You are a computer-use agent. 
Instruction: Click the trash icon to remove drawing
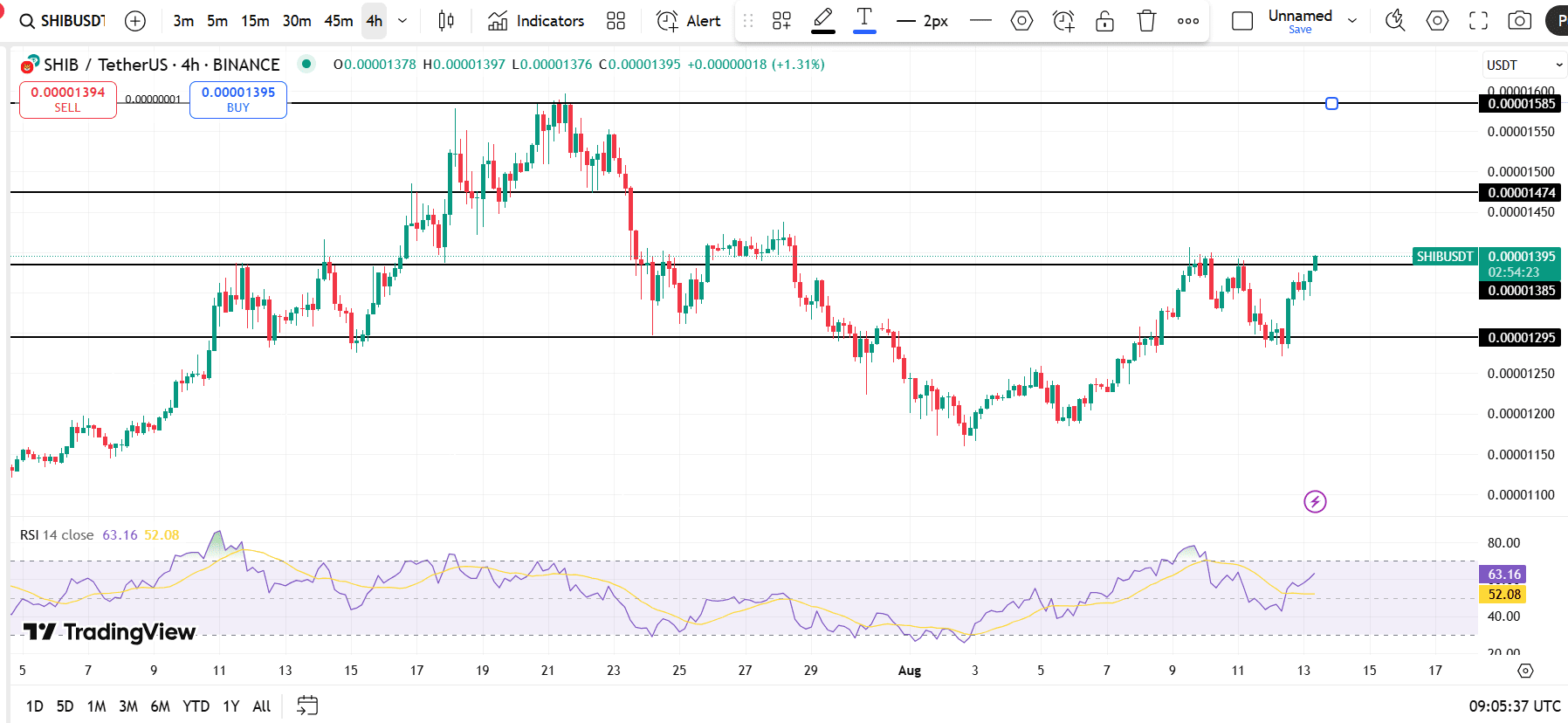[1146, 21]
